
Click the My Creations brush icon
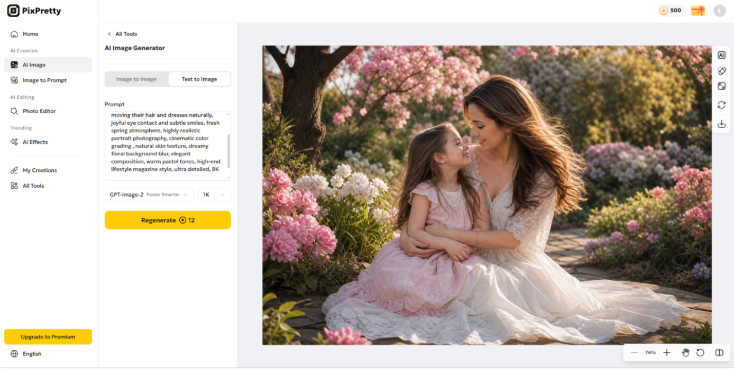pyautogui.click(x=14, y=170)
